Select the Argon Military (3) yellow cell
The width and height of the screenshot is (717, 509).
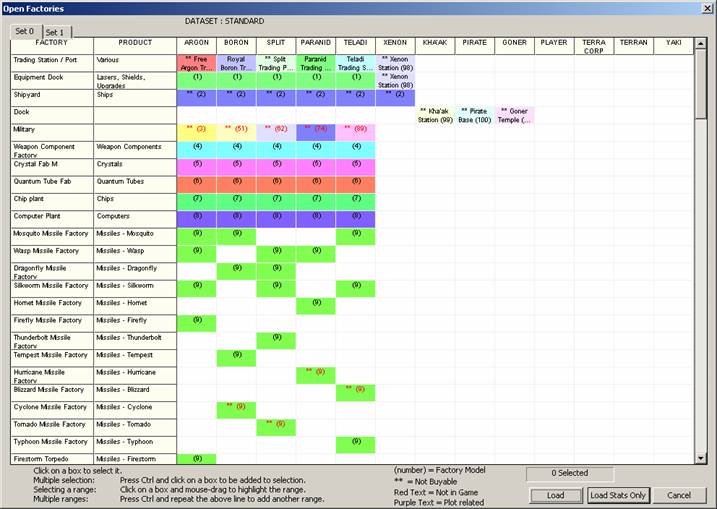pos(196,131)
